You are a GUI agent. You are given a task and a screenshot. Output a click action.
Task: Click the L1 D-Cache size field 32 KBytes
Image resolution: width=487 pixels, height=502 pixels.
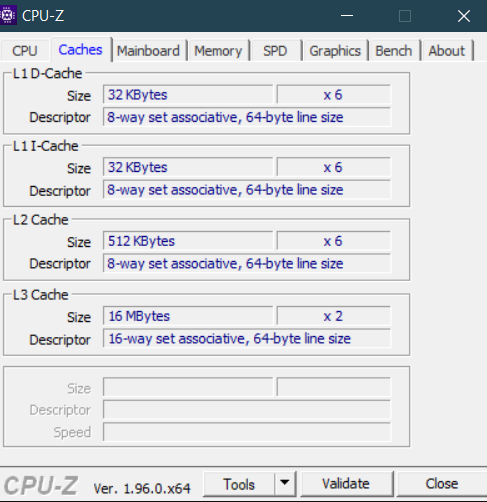(x=188, y=95)
